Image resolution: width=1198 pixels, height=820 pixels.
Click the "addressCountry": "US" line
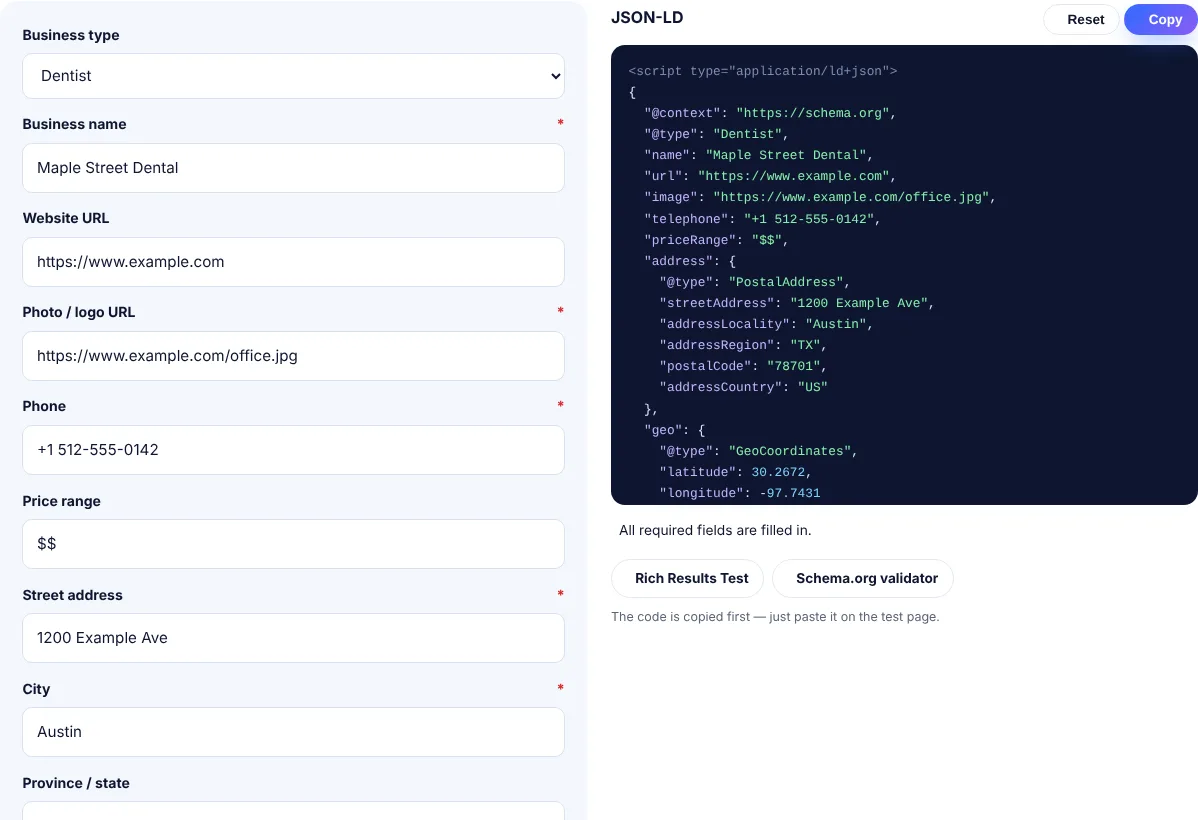[x=743, y=387]
